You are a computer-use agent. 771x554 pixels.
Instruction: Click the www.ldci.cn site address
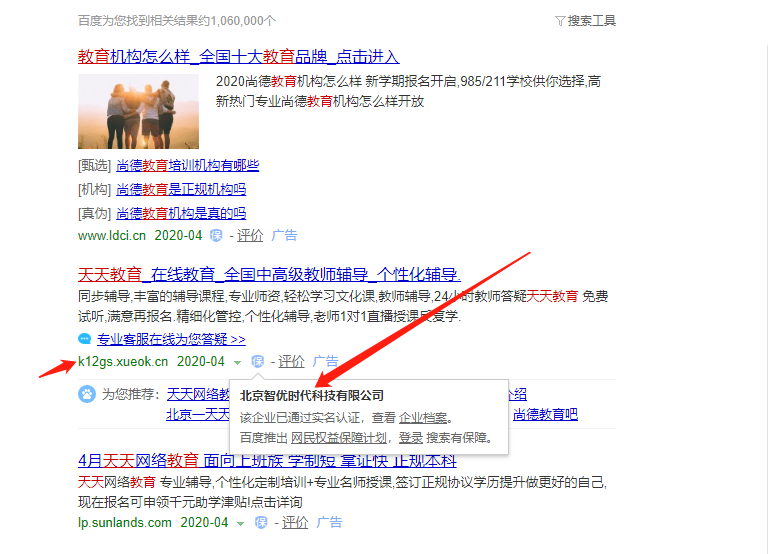112,236
